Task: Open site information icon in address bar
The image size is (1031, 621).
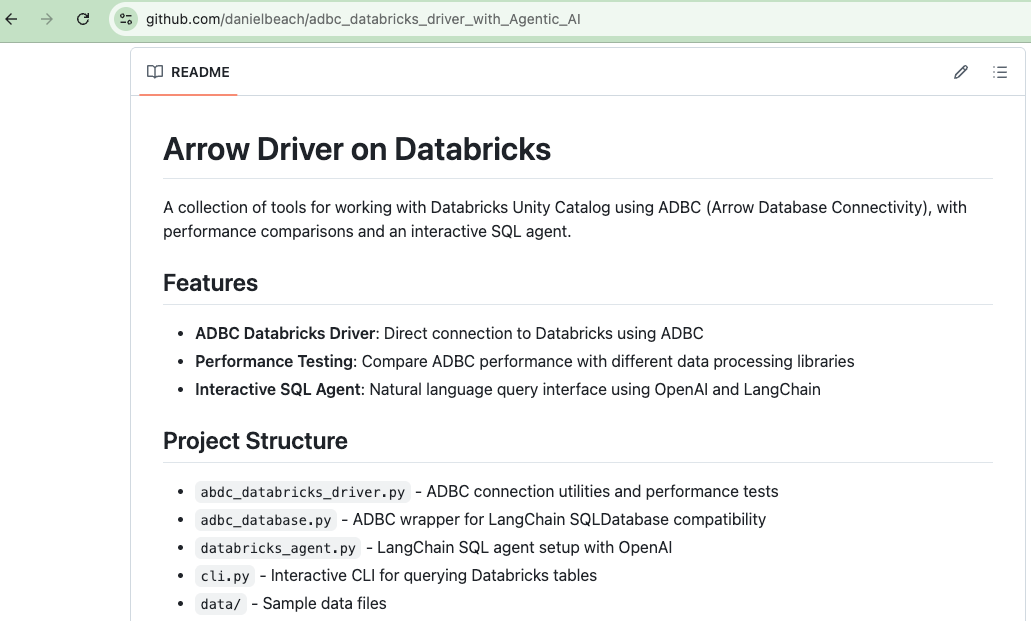Action: (x=126, y=19)
